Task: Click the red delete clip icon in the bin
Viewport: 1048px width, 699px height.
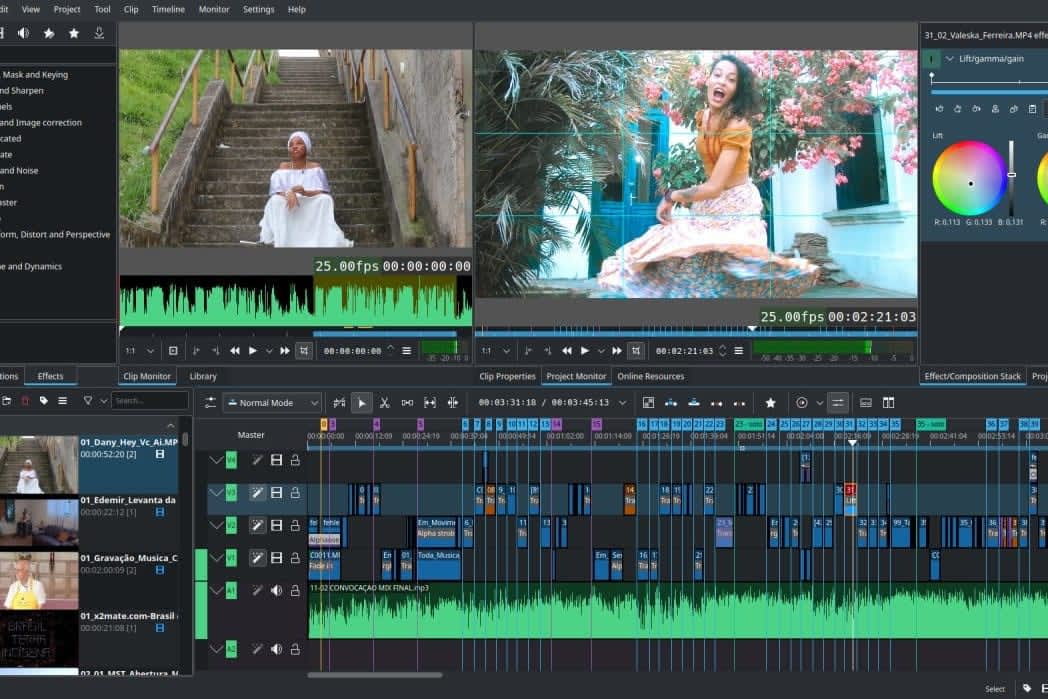Action: (26, 401)
